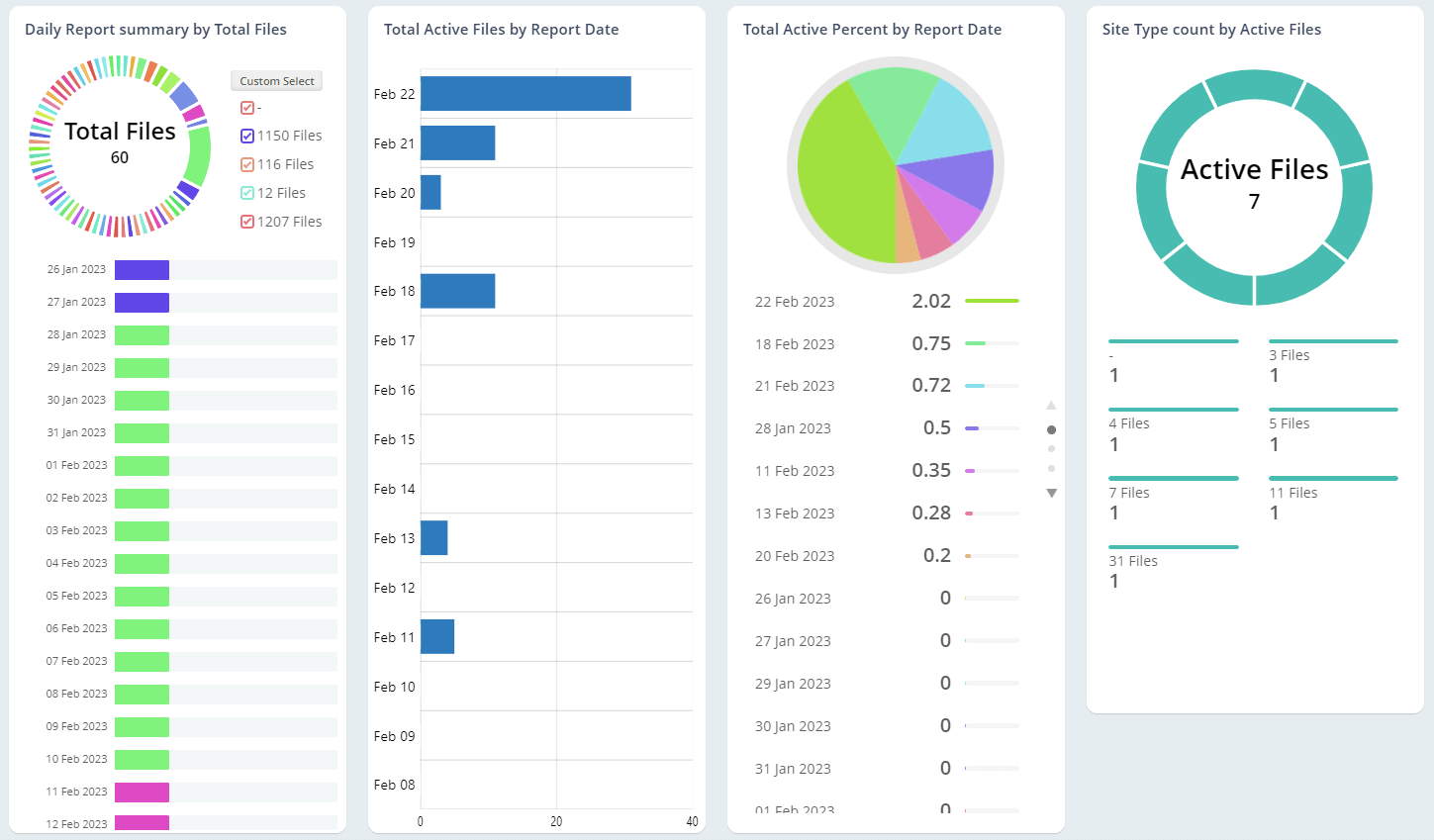Click a teal segment of Active Files ring
The width and height of the screenshot is (1434, 840).
click(1254, 84)
